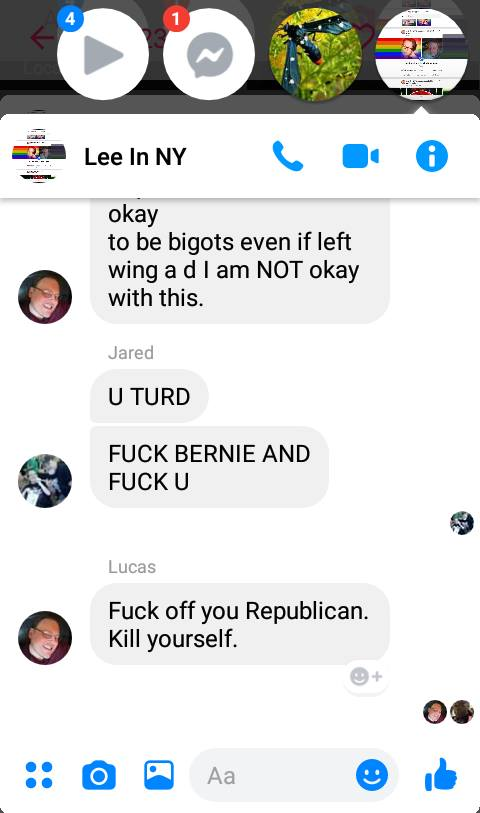480x813 pixels.
Task: Open the emoji picker in the message field
Action: (x=372, y=776)
